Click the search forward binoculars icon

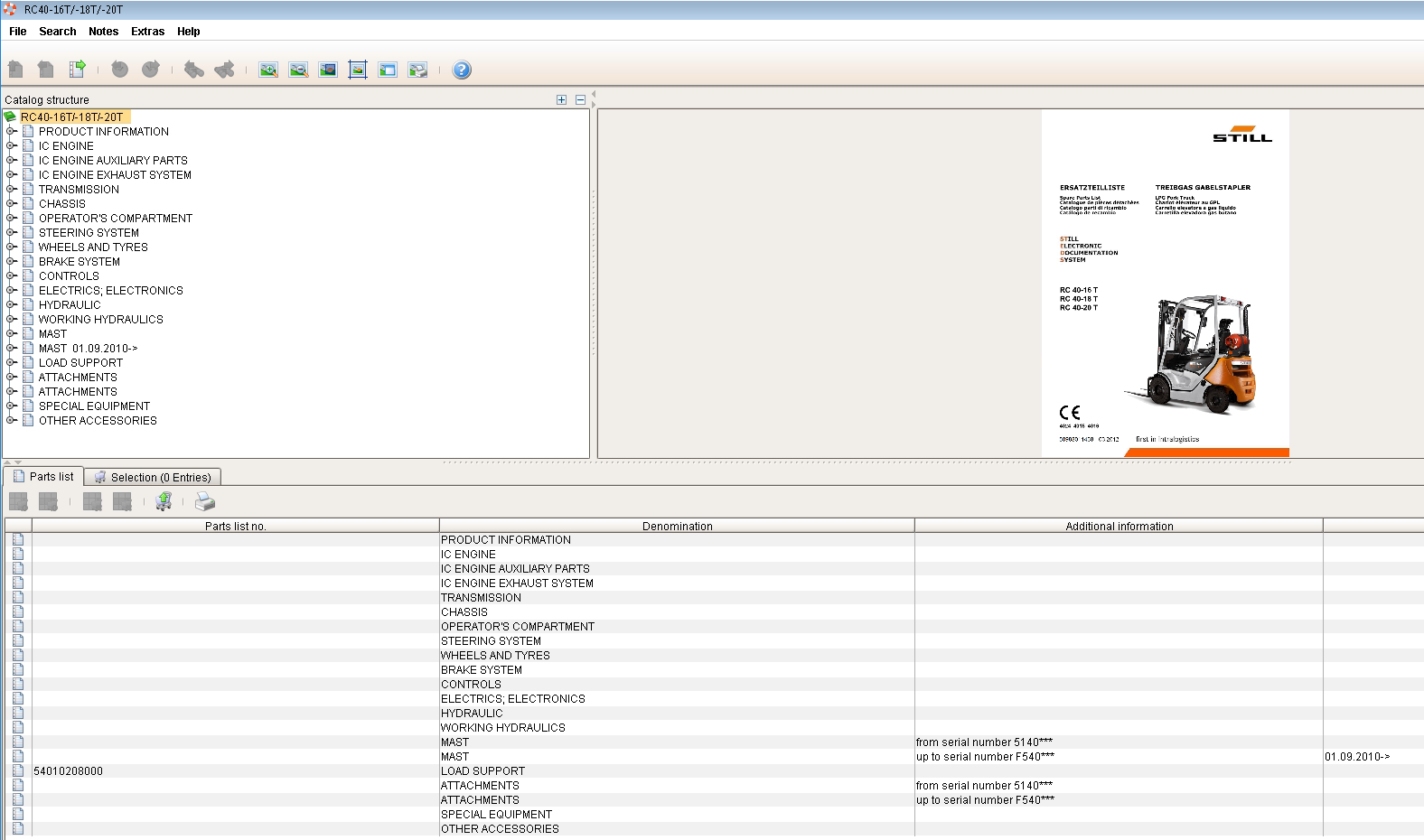pos(224,69)
